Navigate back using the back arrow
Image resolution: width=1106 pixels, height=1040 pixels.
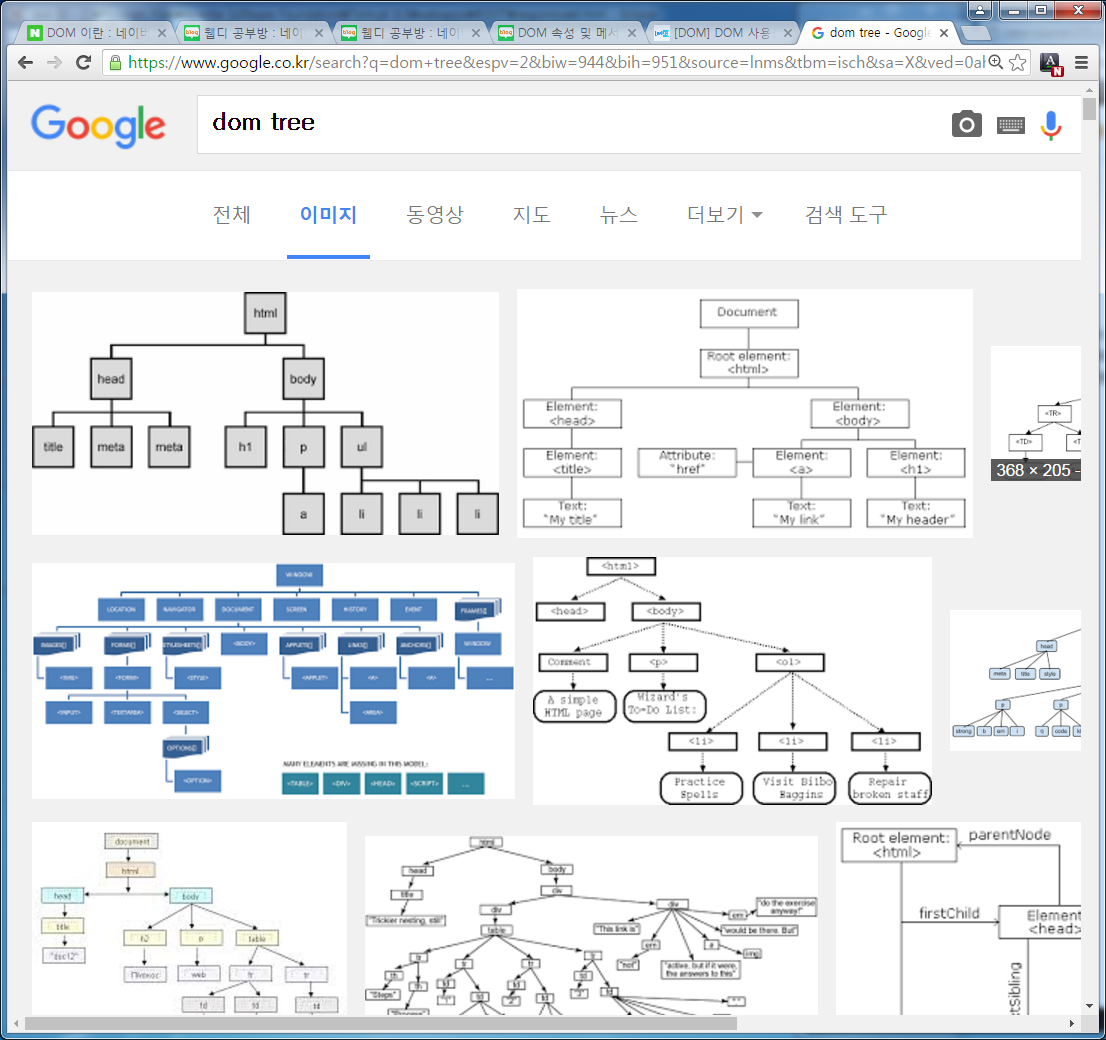pos(24,62)
